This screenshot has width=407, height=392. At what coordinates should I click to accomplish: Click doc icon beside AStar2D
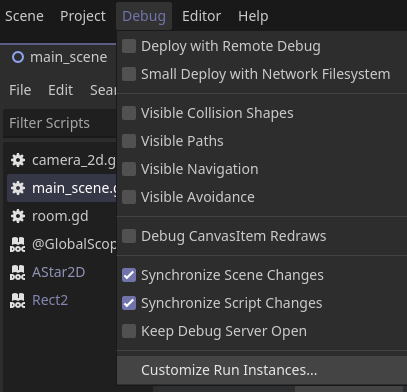coord(18,273)
